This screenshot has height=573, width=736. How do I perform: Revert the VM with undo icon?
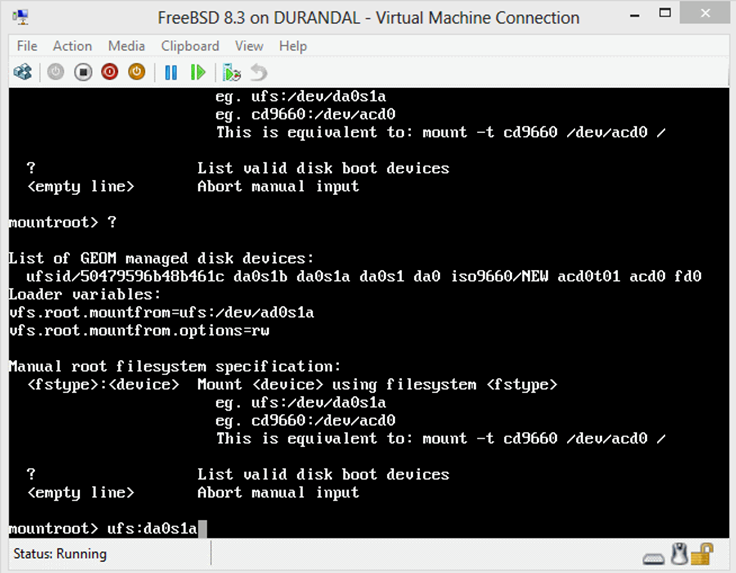[x=258, y=72]
